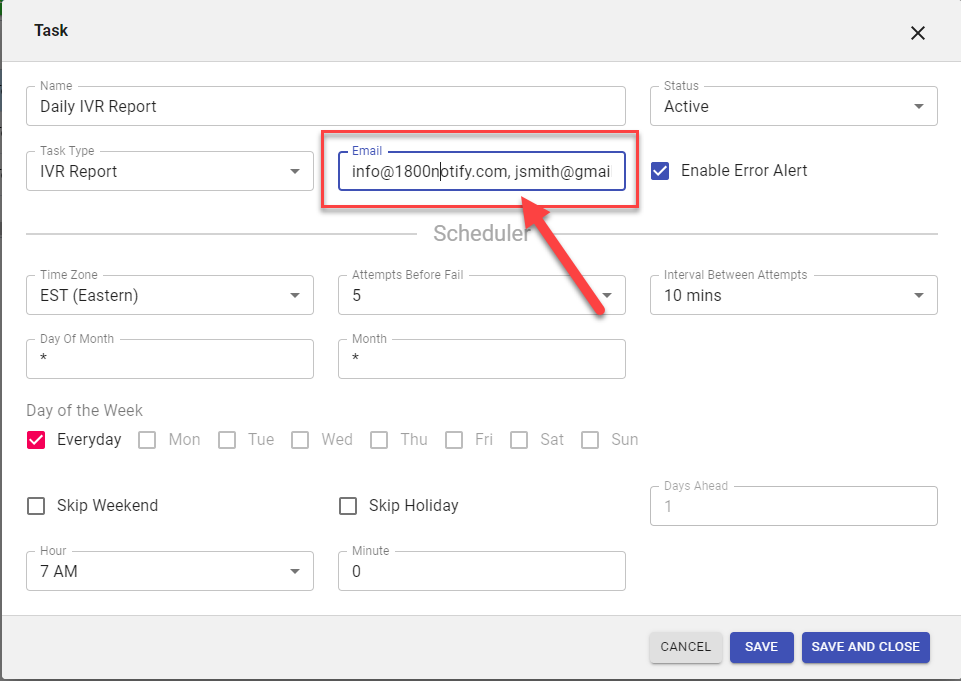Open the Status dropdown showing Active
Screen dimensions: 961x681
pyautogui.click(x=793, y=106)
